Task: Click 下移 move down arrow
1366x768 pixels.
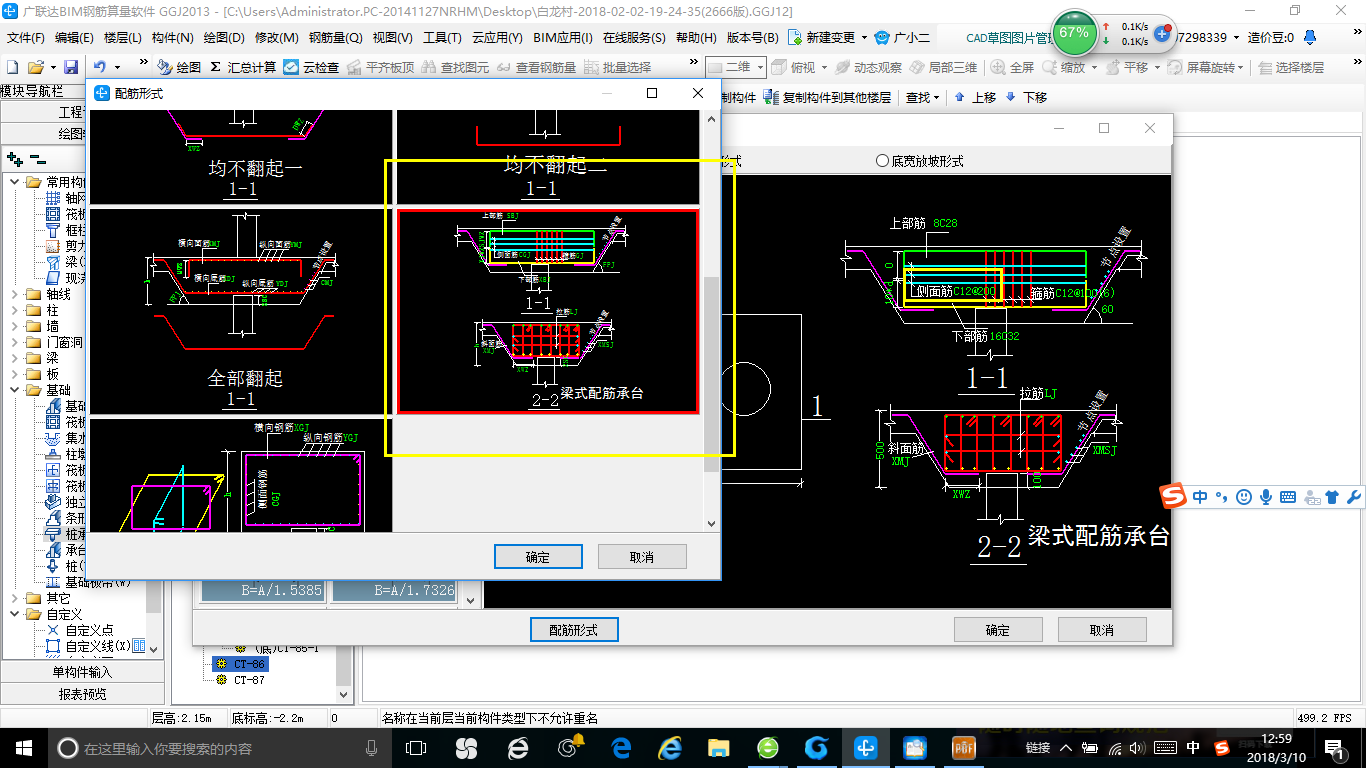Action: click(x=1026, y=97)
